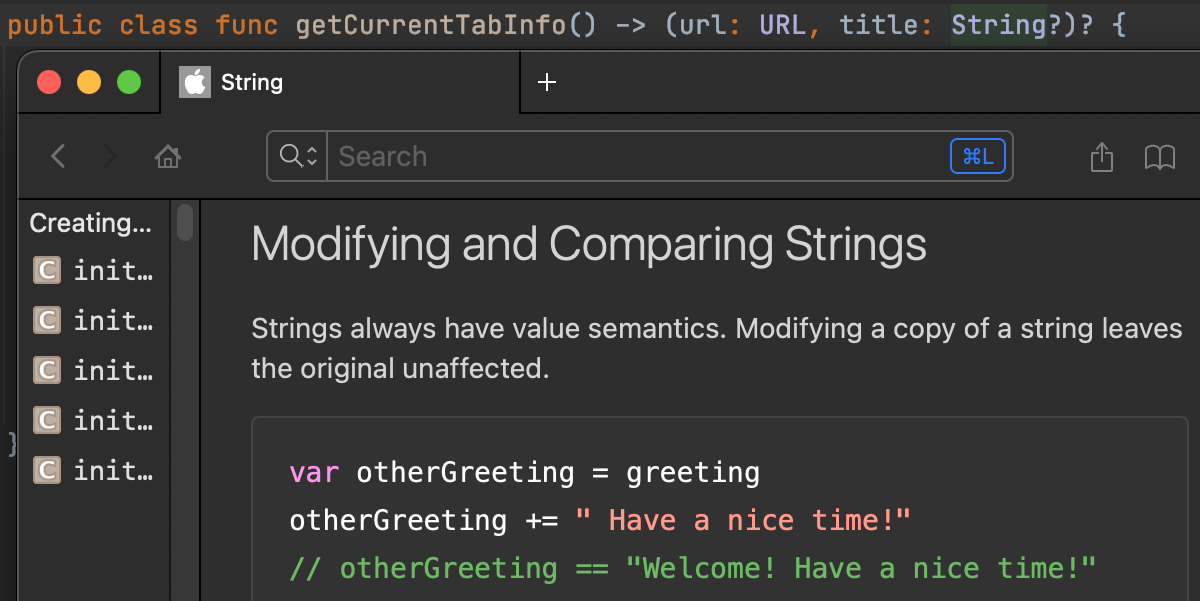This screenshot has width=1200, height=601.
Task: Open the magnifier search scope dropdown
Action: tap(298, 156)
